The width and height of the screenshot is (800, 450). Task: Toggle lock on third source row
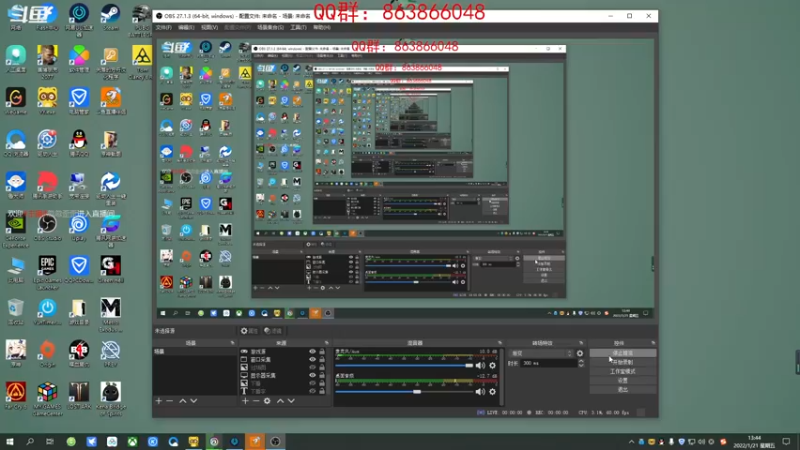(322, 367)
